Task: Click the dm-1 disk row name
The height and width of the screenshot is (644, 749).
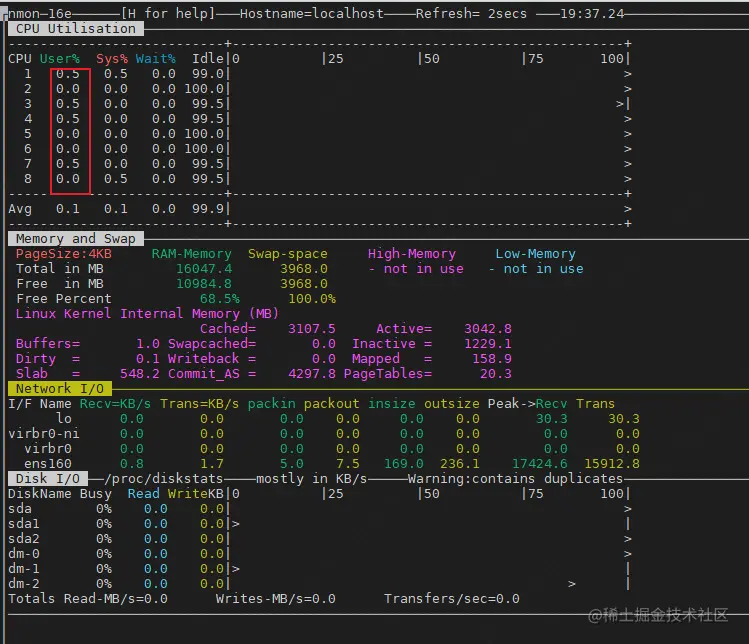Action: click(x=24, y=569)
